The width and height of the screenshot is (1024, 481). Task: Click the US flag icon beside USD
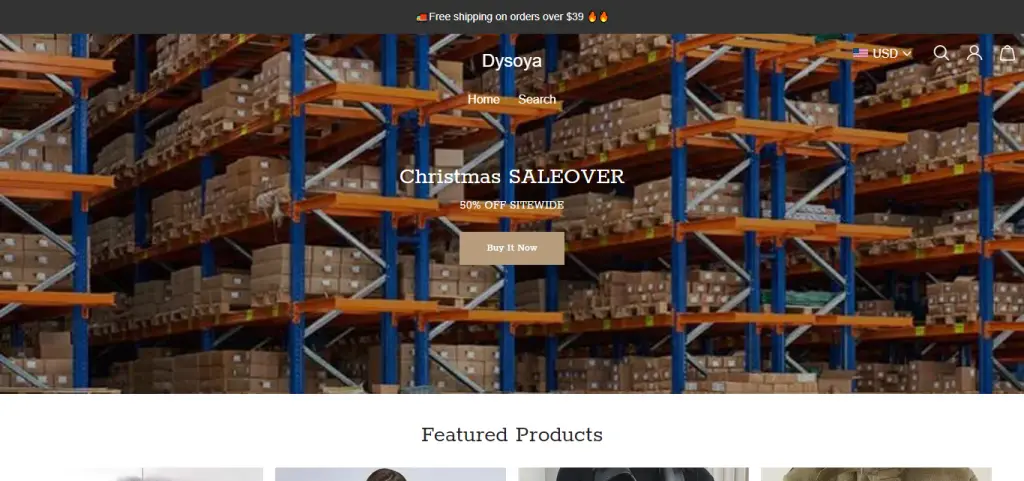pyautogui.click(x=860, y=54)
